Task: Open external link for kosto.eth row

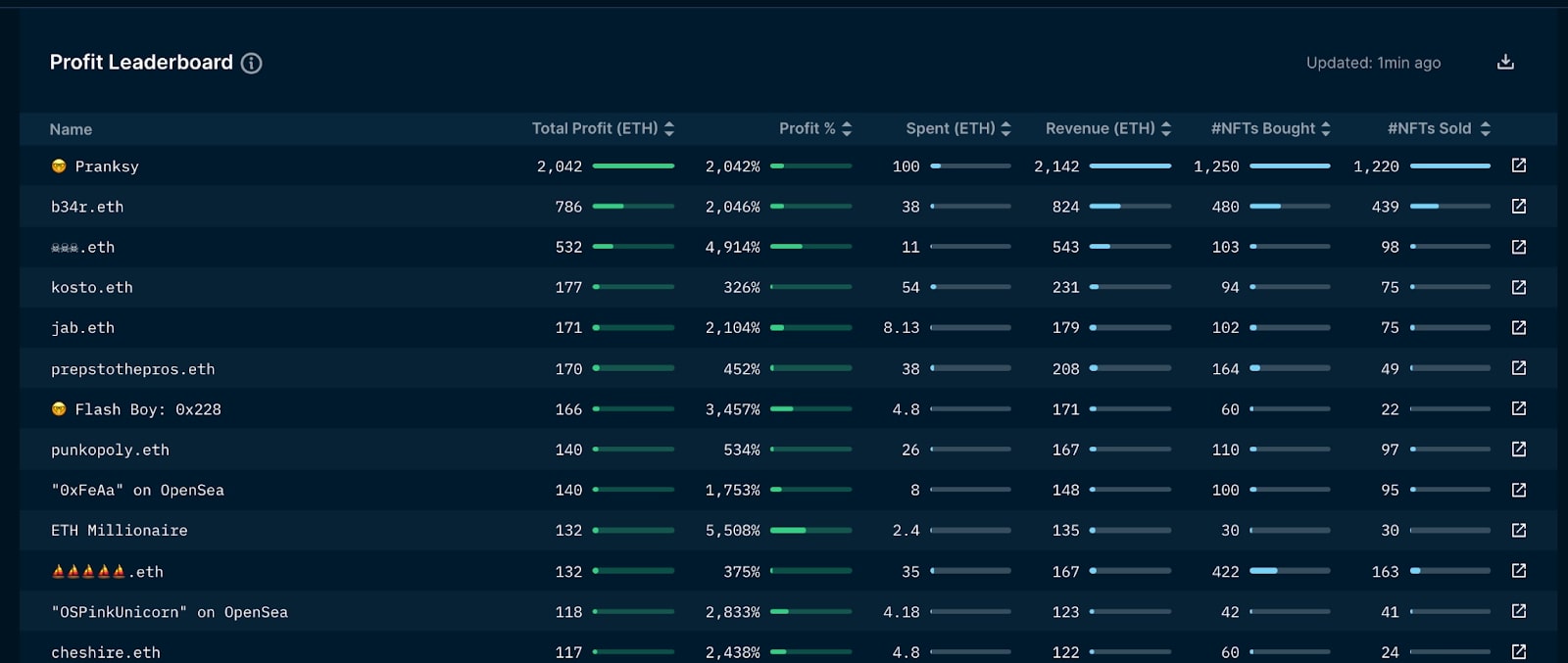Action: pyautogui.click(x=1519, y=287)
